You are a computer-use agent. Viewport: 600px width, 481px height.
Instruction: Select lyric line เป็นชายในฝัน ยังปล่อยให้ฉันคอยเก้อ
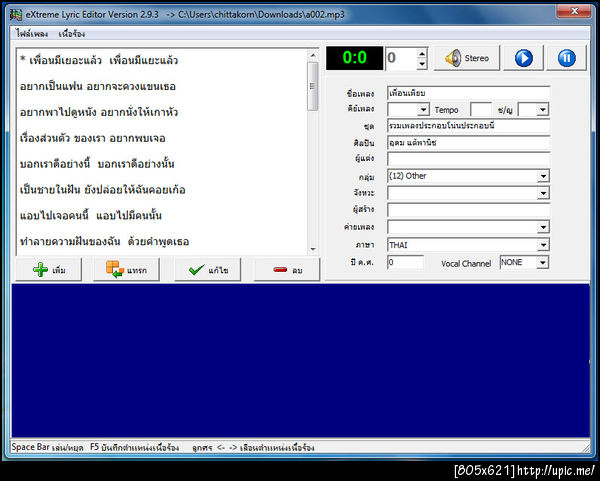103,190
